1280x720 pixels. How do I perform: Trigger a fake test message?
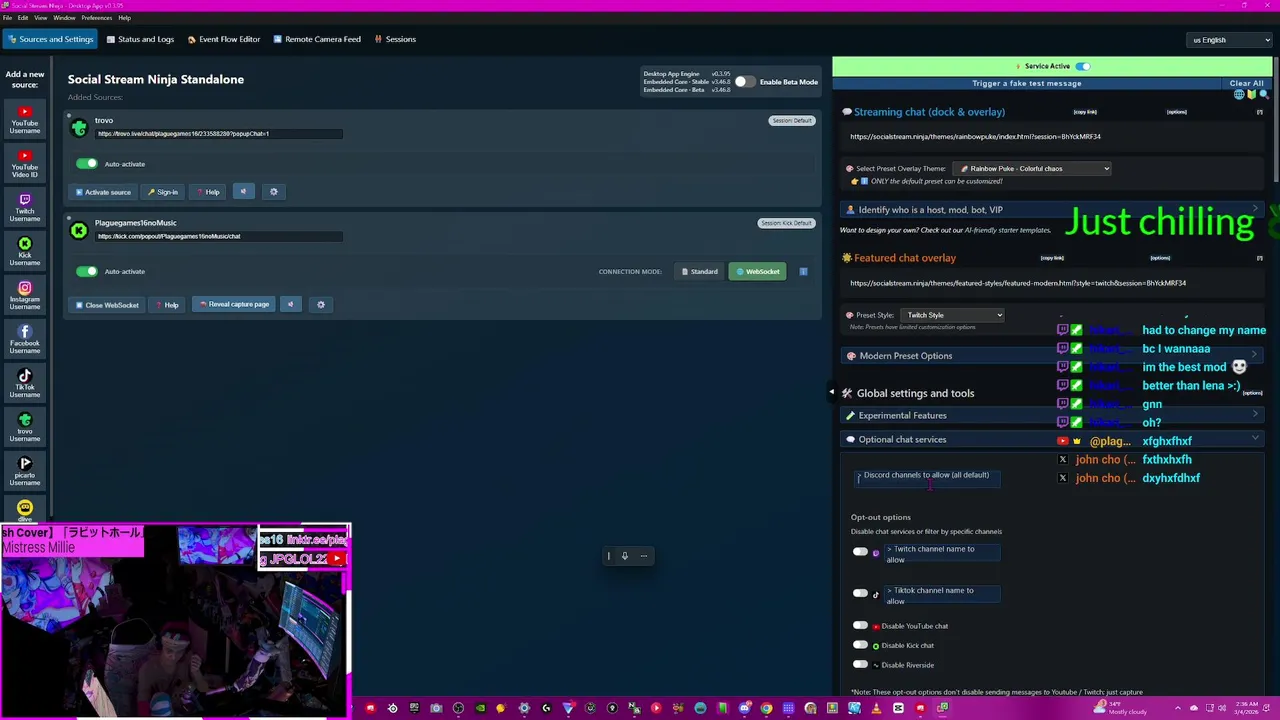point(1027,83)
